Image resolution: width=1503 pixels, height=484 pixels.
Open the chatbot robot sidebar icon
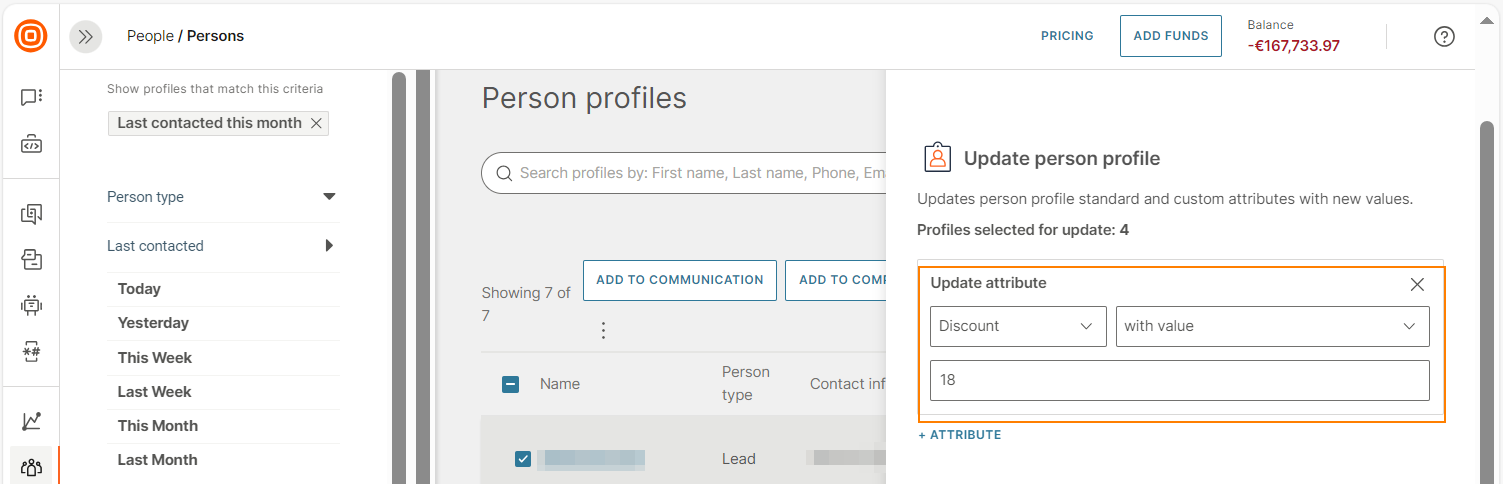coord(31,305)
